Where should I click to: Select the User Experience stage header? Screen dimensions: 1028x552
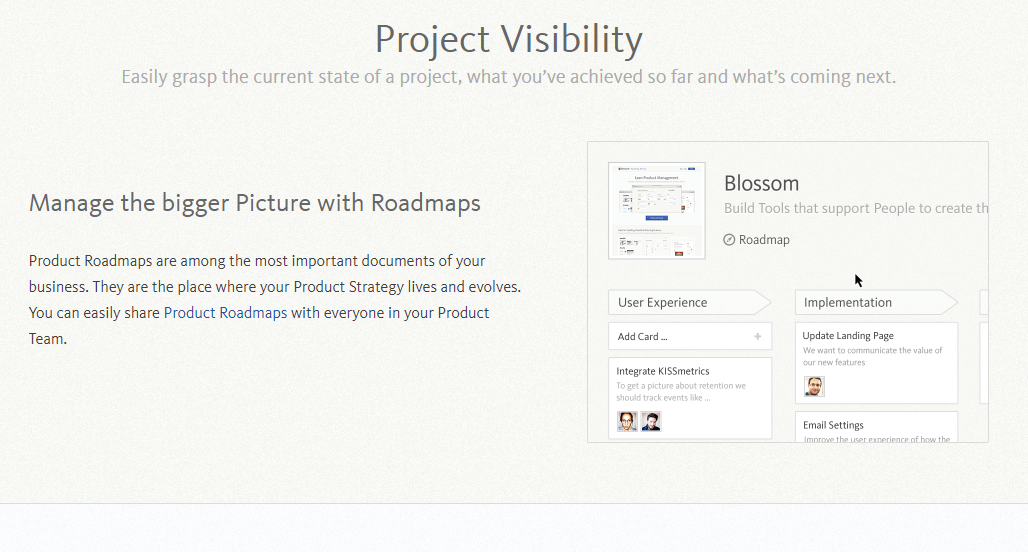point(688,303)
